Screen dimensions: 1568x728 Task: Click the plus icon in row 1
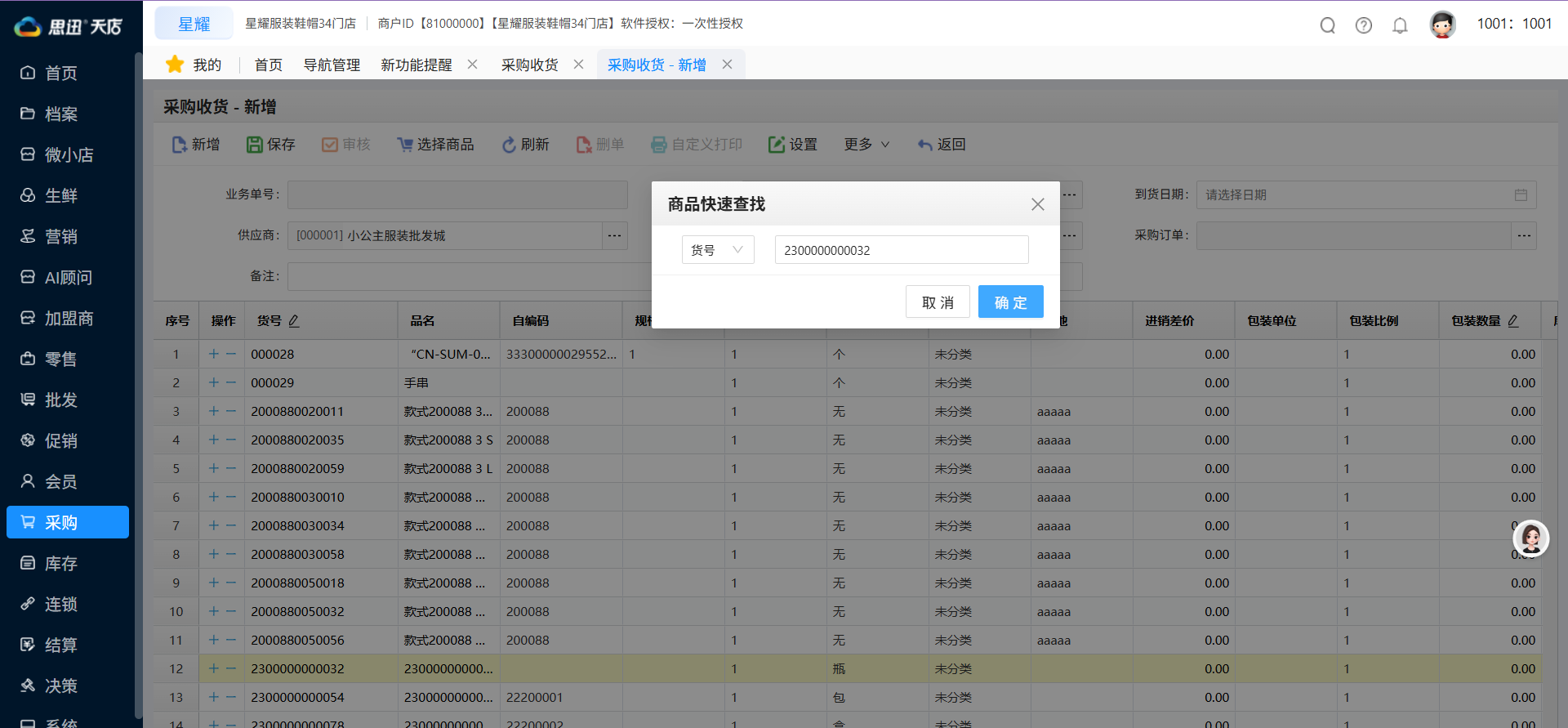point(214,354)
